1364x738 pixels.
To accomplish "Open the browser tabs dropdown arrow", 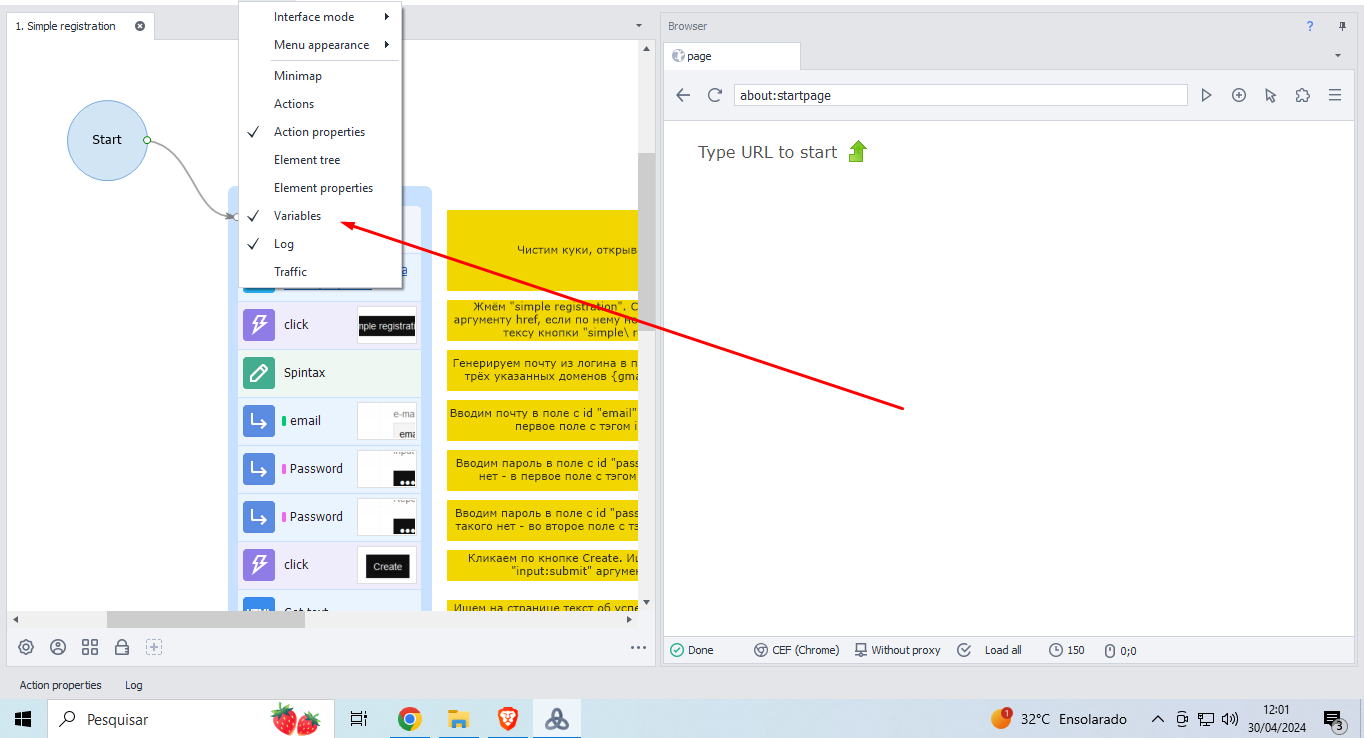I will [x=1338, y=56].
